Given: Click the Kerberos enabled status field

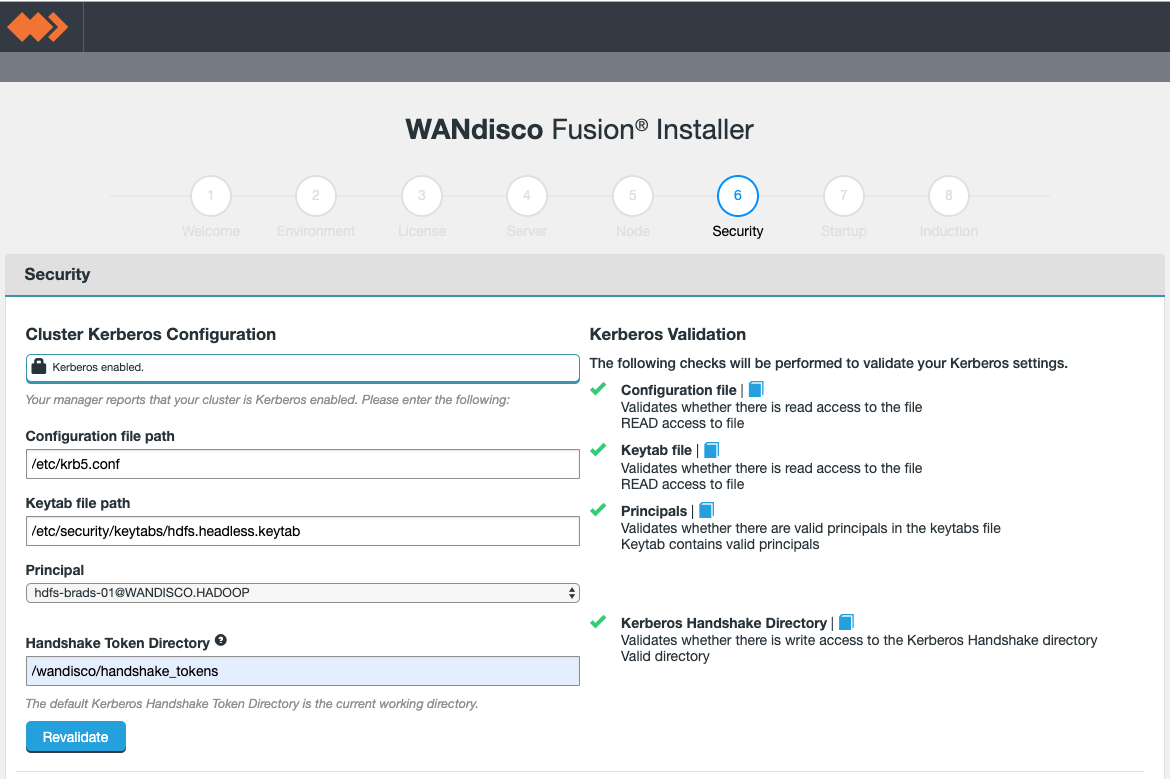Looking at the screenshot, I should 302,368.
